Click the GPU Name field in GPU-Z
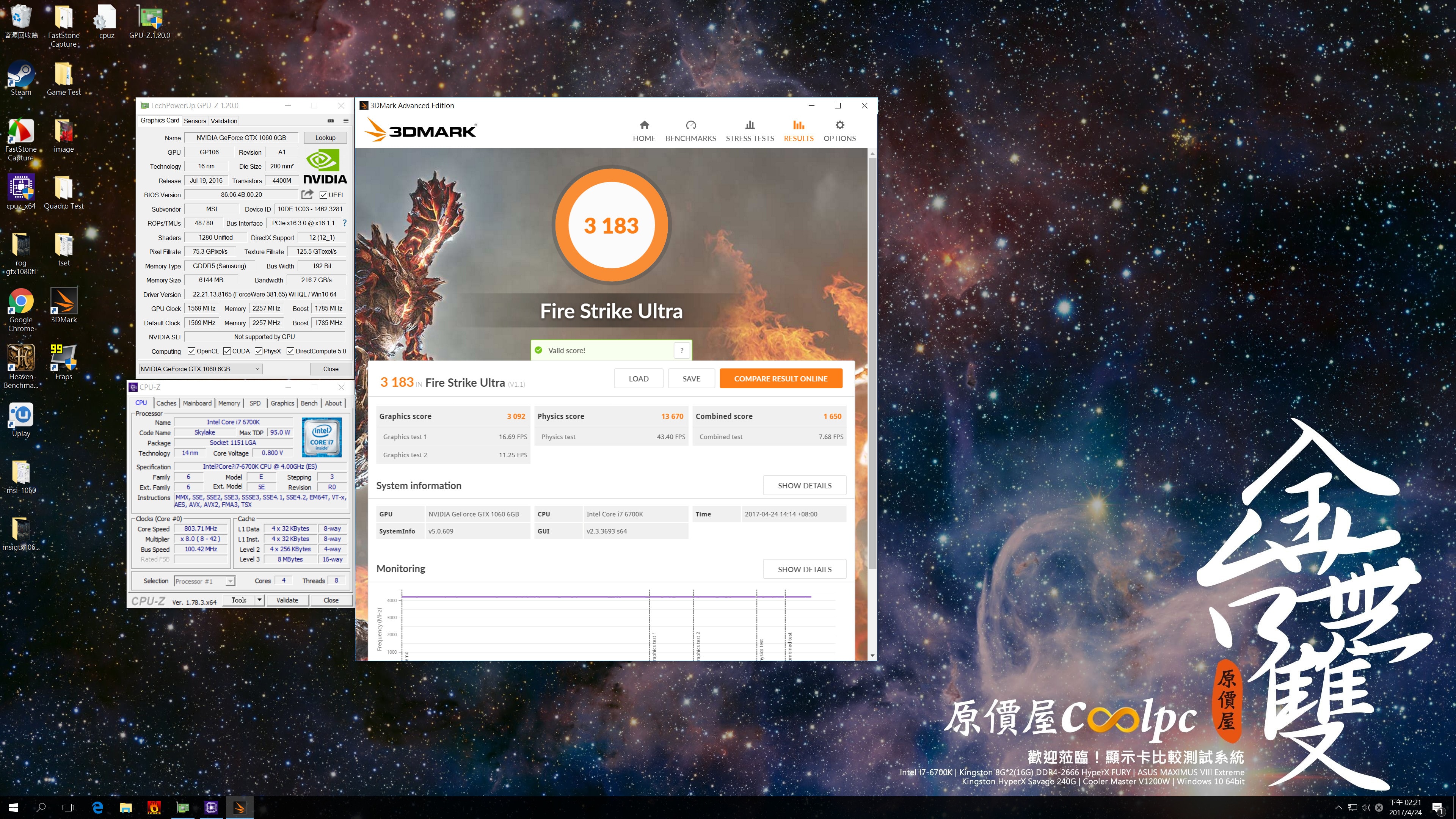1456x819 pixels. pos(242,137)
